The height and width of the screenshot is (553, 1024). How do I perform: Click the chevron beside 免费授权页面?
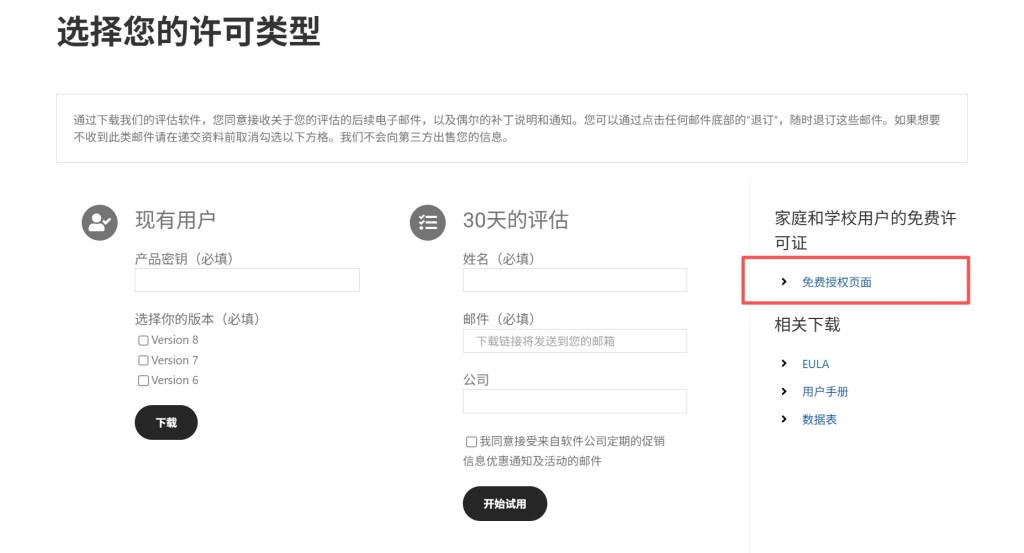click(x=784, y=282)
